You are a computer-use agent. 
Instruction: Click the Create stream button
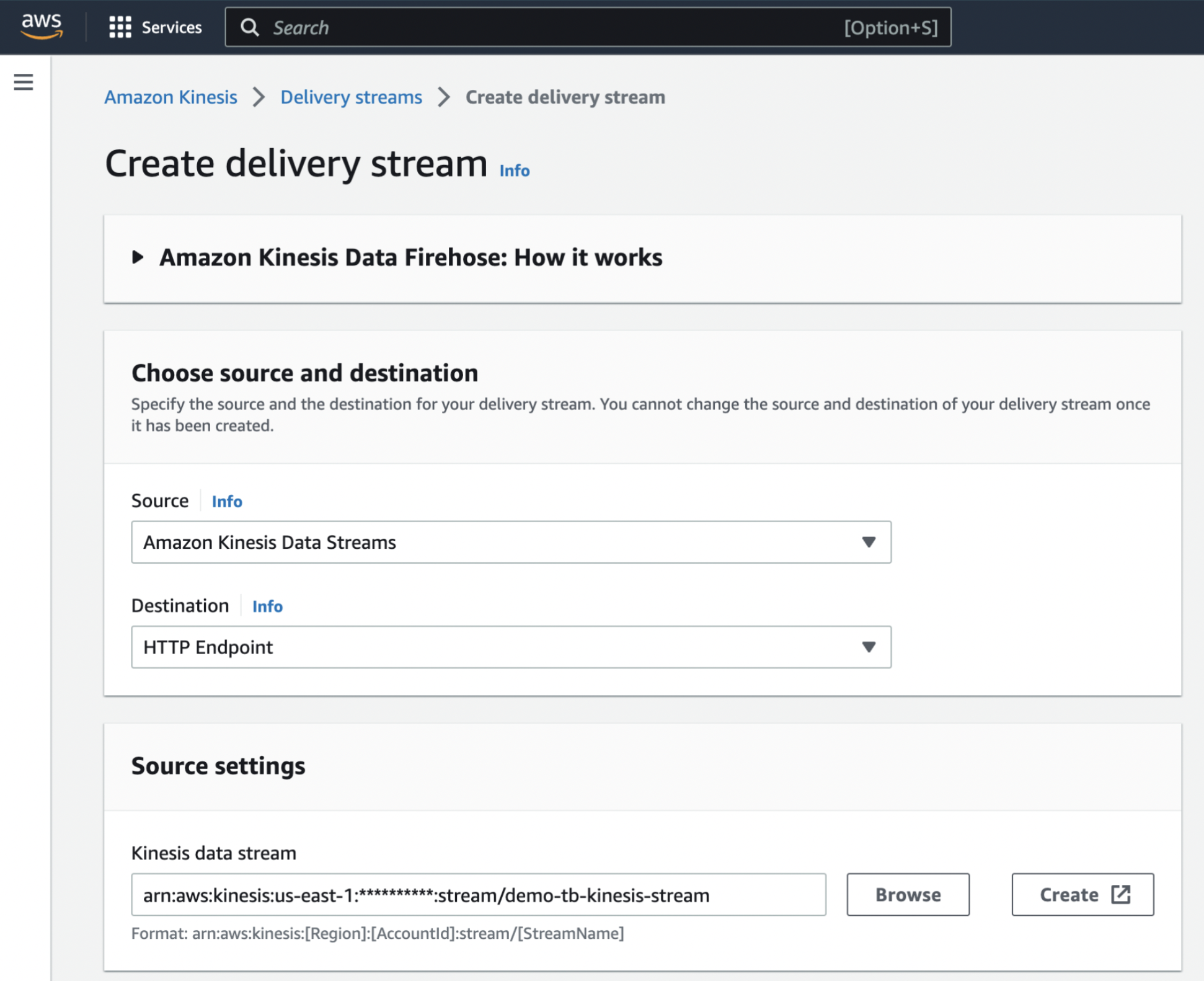[1082, 895]
